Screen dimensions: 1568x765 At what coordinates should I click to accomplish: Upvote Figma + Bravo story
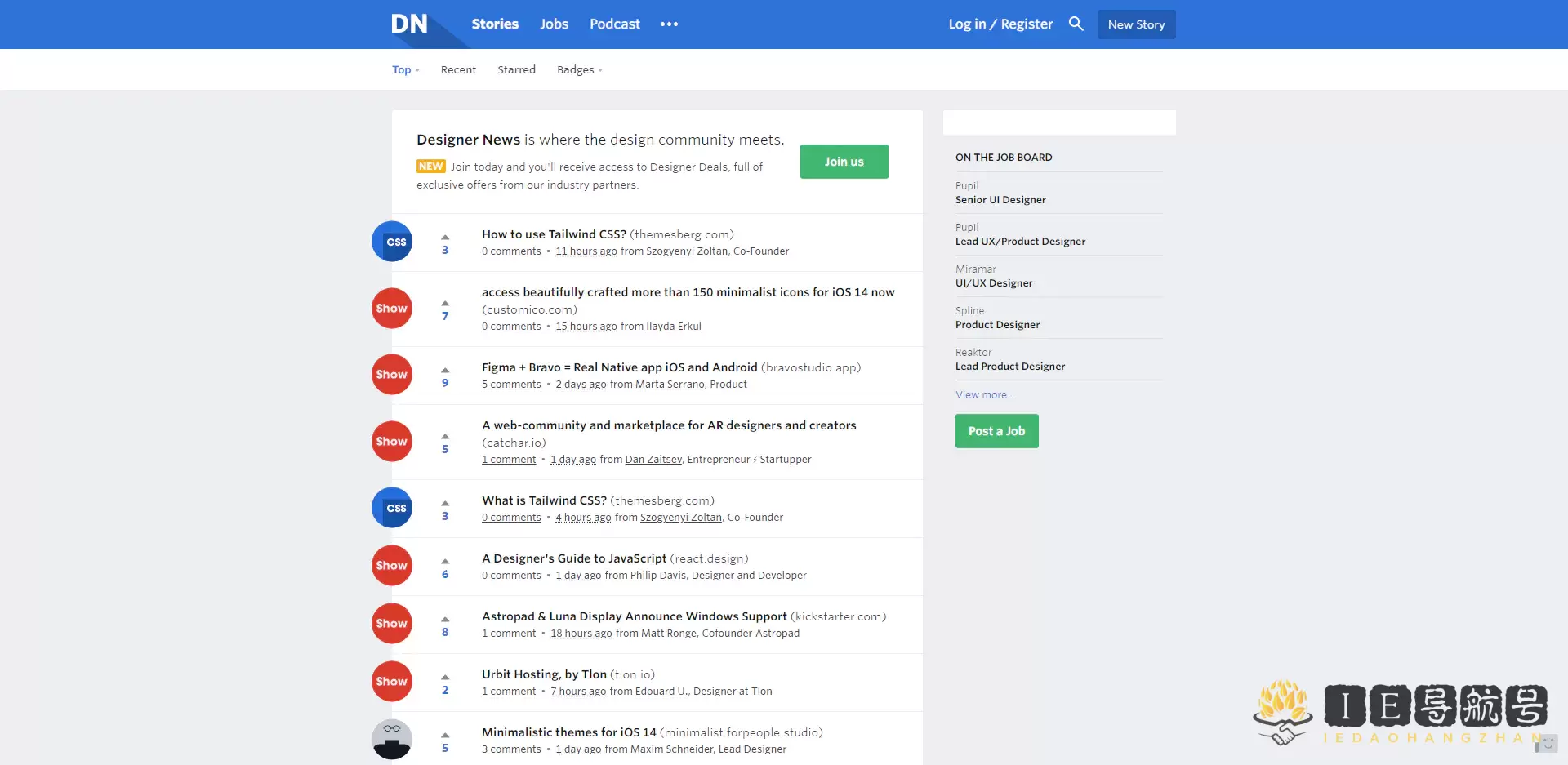click(x=445, y=370)
